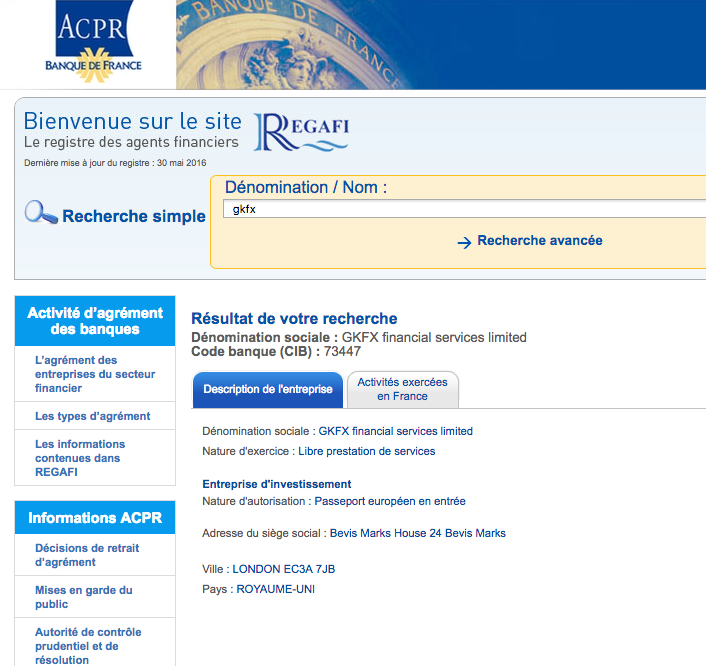
Task: Click GKFX financial services limited in description
Action: pos(395,431)
